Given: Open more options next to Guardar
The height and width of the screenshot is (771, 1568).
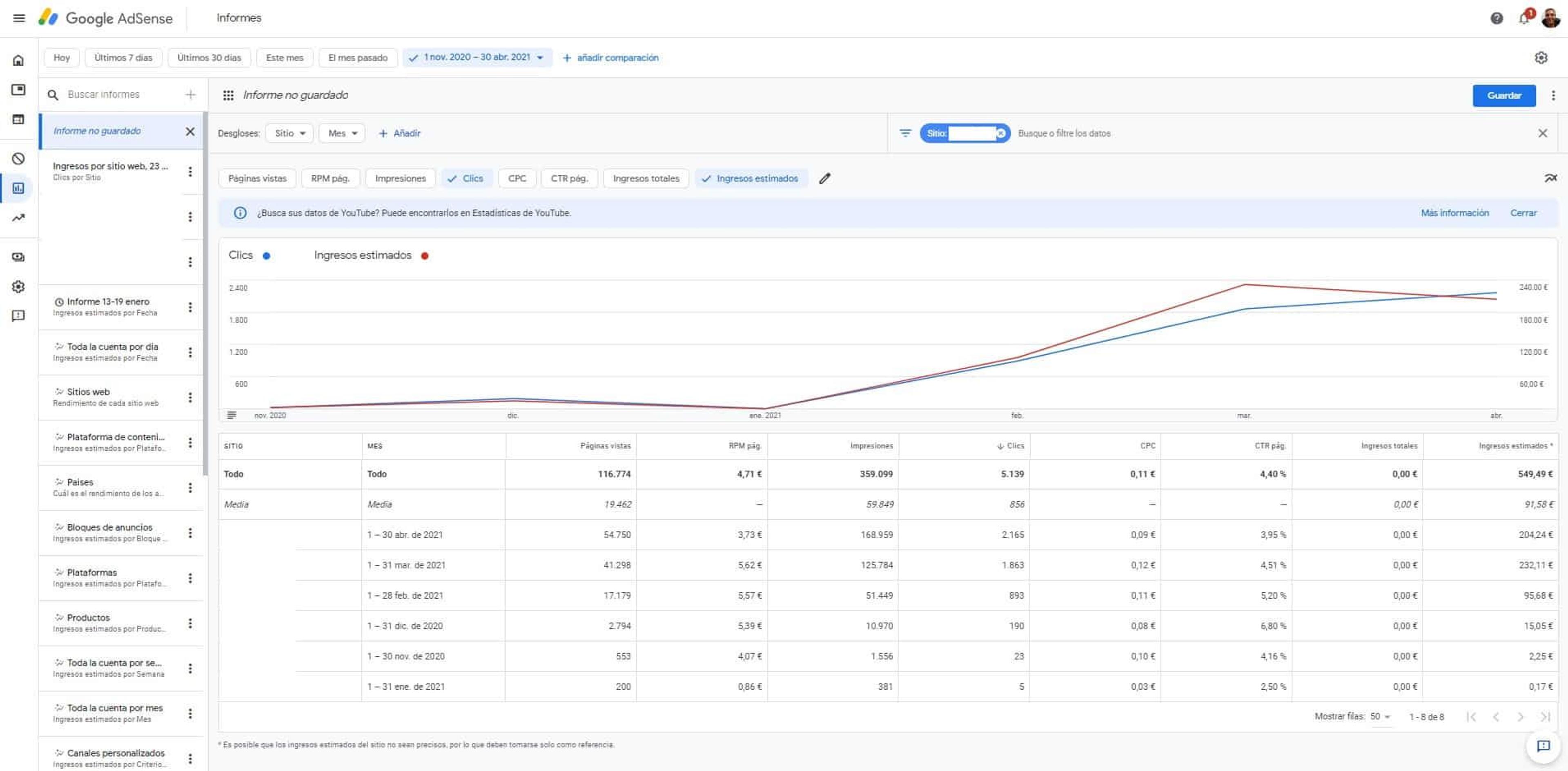Looking at the screenshot, I should click(x=1553, y=96).
